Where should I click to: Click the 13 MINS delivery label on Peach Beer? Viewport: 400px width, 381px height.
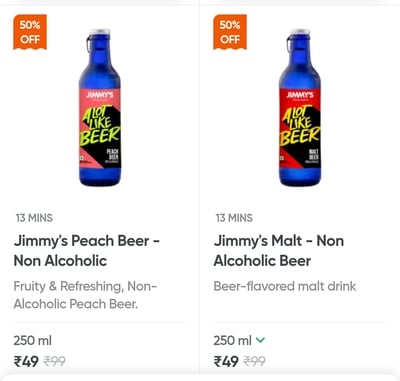pos(34,218)
